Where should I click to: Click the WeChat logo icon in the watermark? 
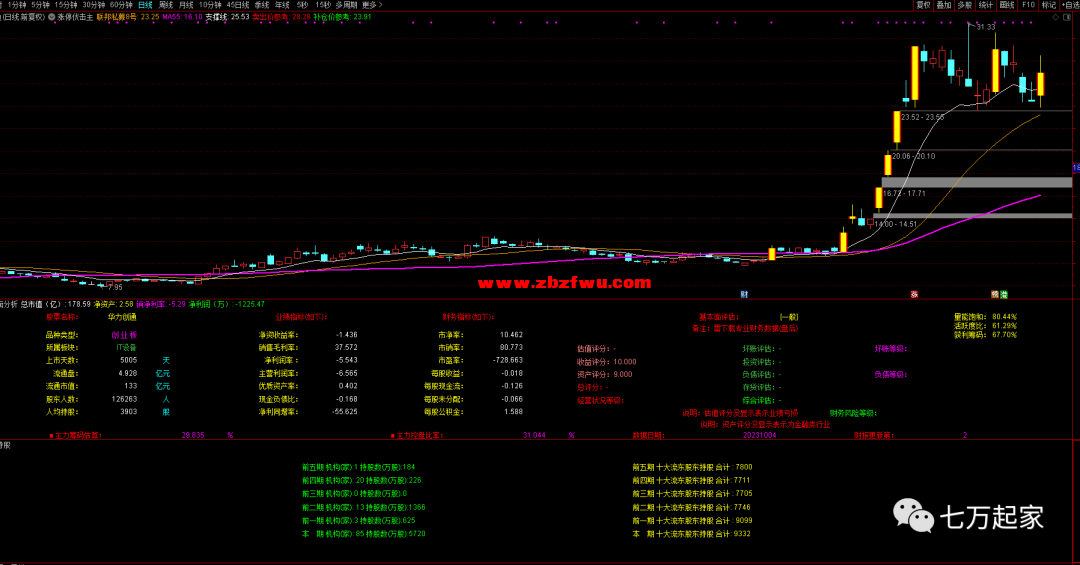pos(912,516)
